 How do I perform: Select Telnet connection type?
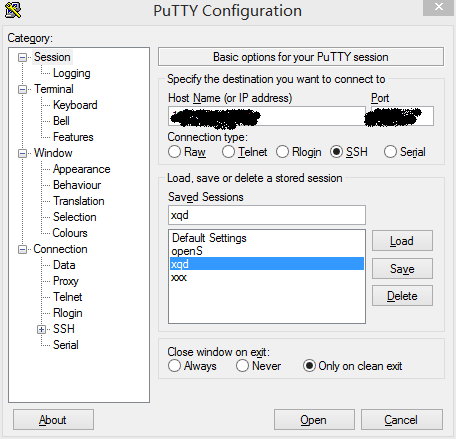pyautogui.click(x=245, y=152)
